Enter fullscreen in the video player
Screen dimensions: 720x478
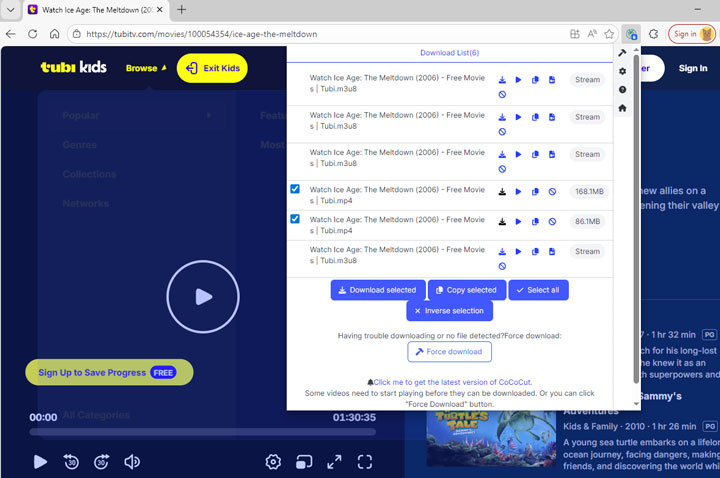click(365, 462)
